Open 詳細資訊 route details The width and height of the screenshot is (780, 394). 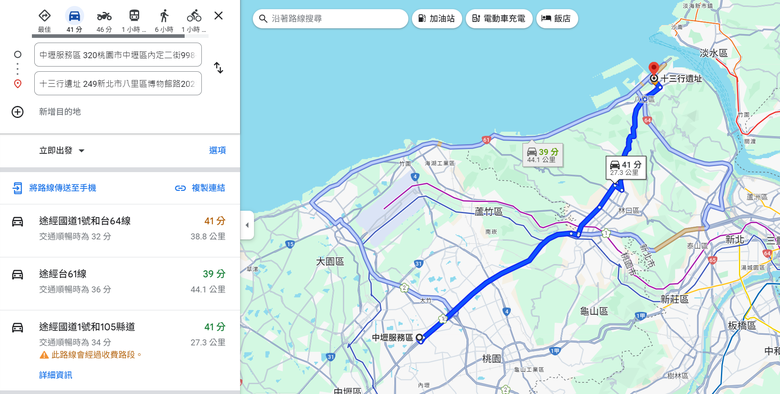(x=56, y=375)
